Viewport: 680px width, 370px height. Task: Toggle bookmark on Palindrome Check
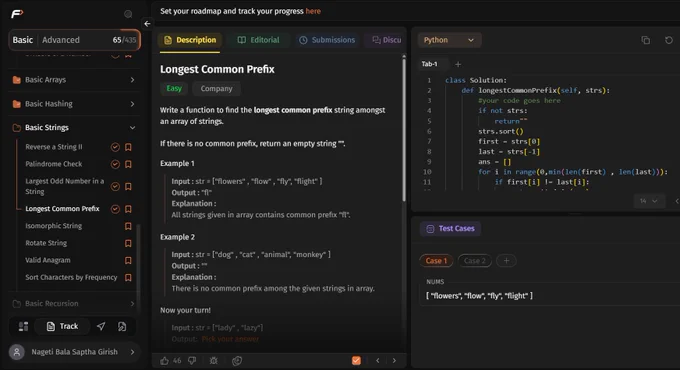pyautogui.click(x=128, y=164)
